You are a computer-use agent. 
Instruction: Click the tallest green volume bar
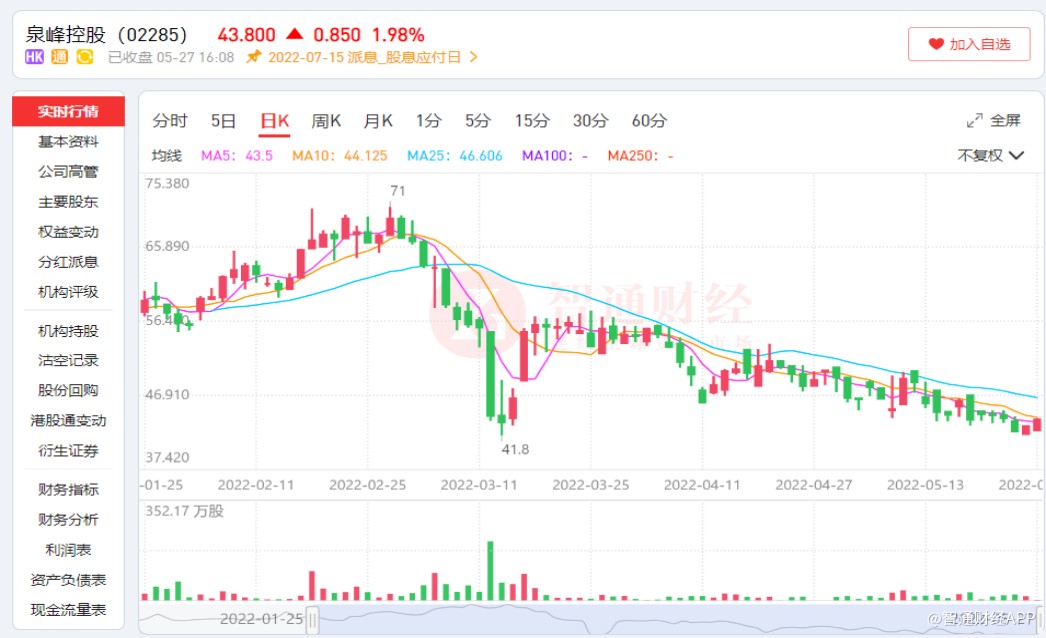coord(490,570)
